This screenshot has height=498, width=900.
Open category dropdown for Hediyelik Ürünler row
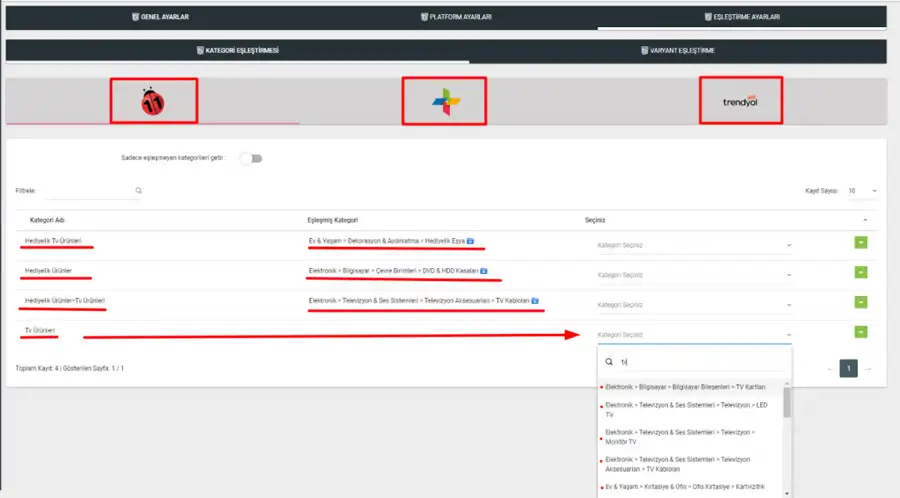click(693, 275)
